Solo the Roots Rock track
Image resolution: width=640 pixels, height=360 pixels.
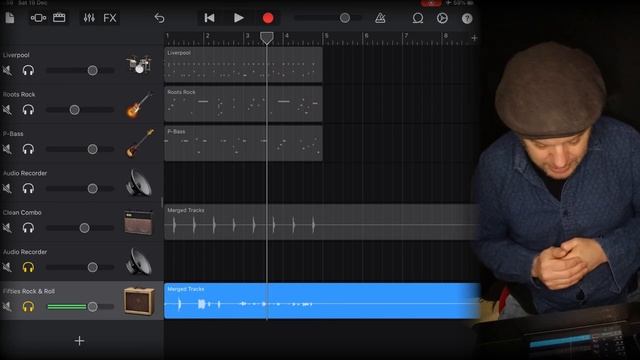28,110
